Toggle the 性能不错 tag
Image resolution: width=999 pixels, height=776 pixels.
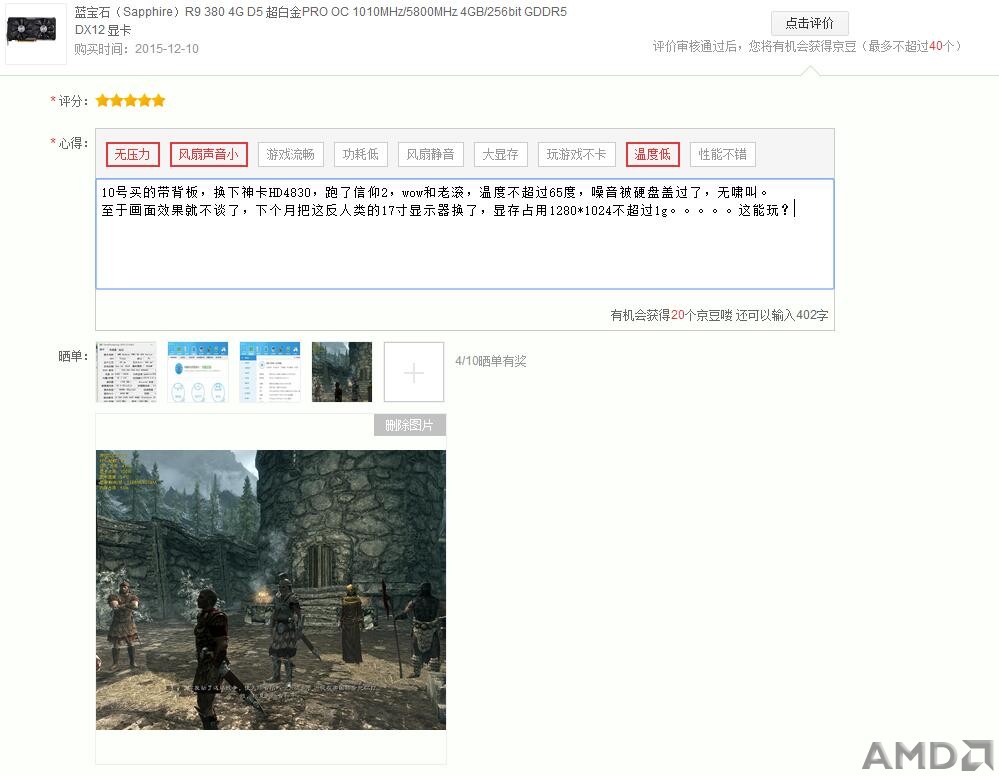[722, 154]
